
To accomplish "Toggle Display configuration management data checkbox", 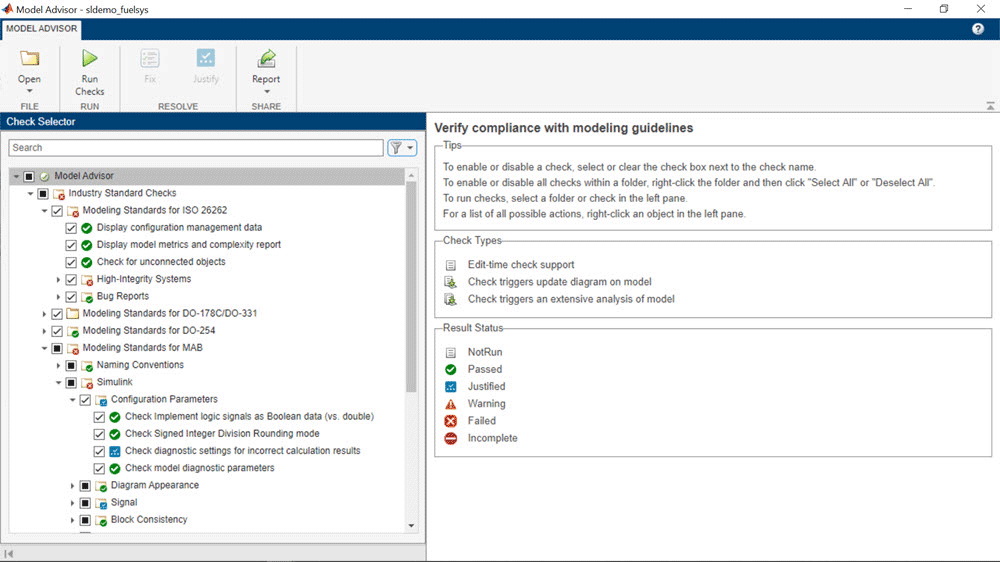I will pyautogui.click(x=71, y=227).
